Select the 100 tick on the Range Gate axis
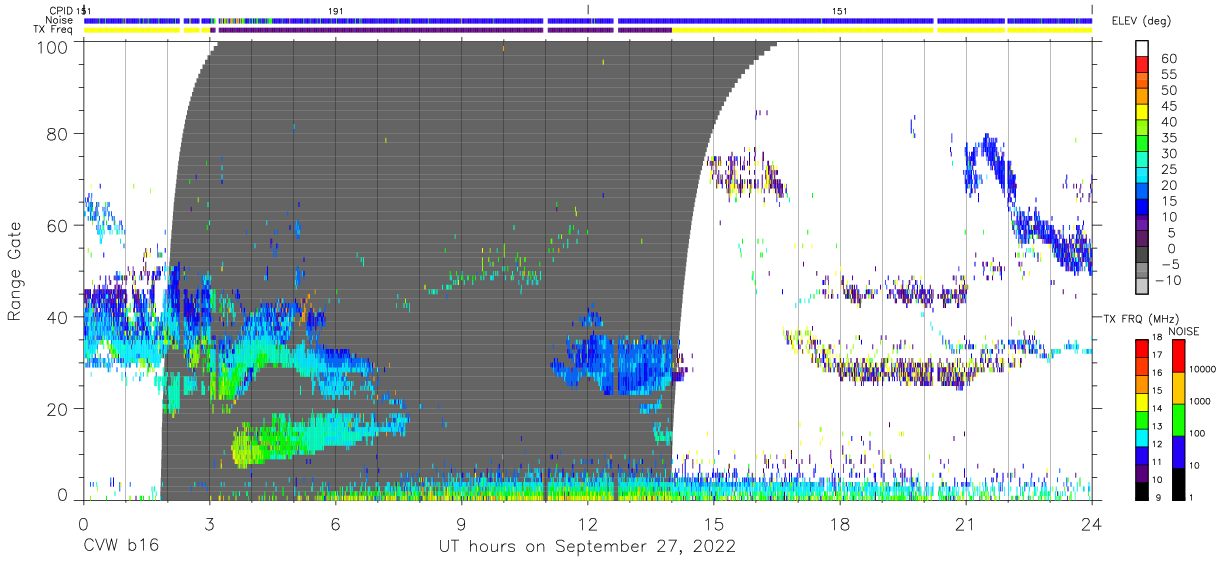The height and width of the screenshot is (567, 1228). pyautogui.click(x=52, y=47)
